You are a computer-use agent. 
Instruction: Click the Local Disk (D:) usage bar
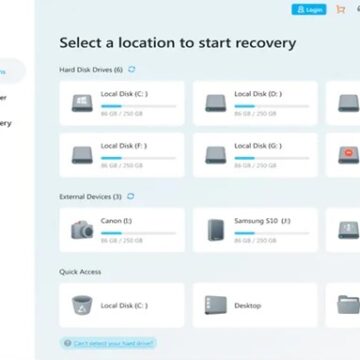(272, 106)
